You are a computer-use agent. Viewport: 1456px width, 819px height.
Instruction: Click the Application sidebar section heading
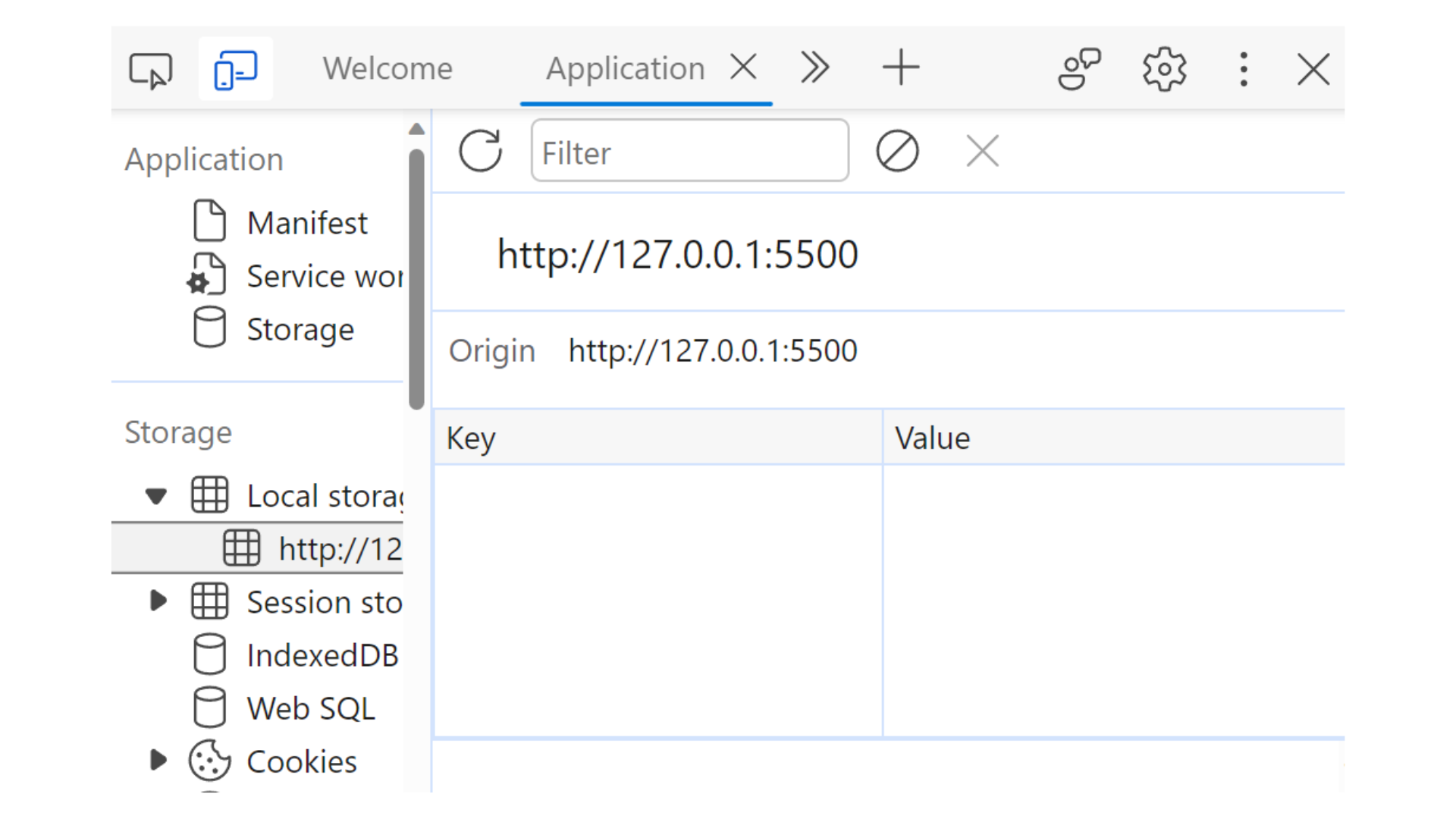pyautogui.click(x=204, y=159)
